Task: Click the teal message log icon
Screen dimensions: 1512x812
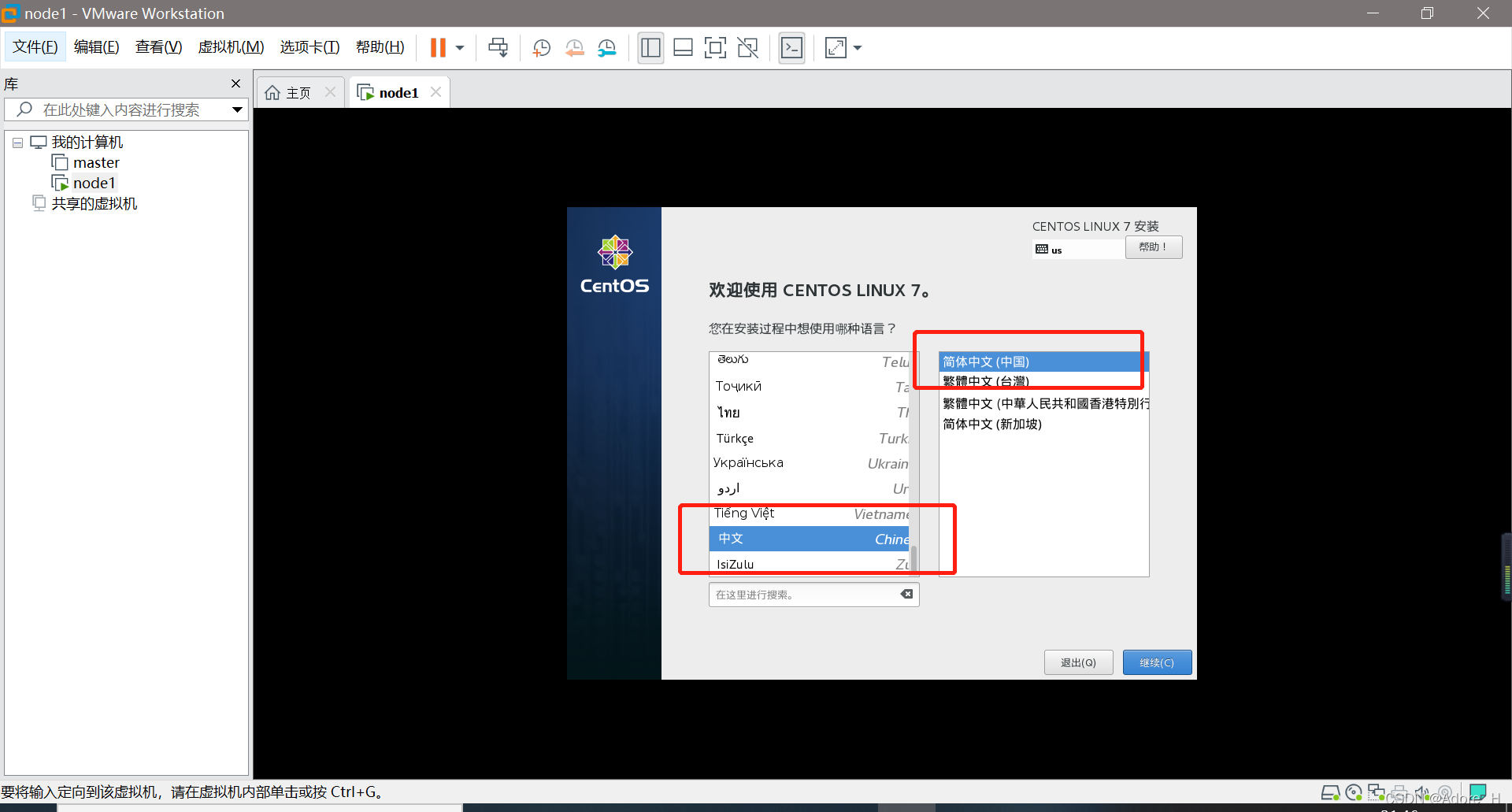Action: (x=1477, y=792)
